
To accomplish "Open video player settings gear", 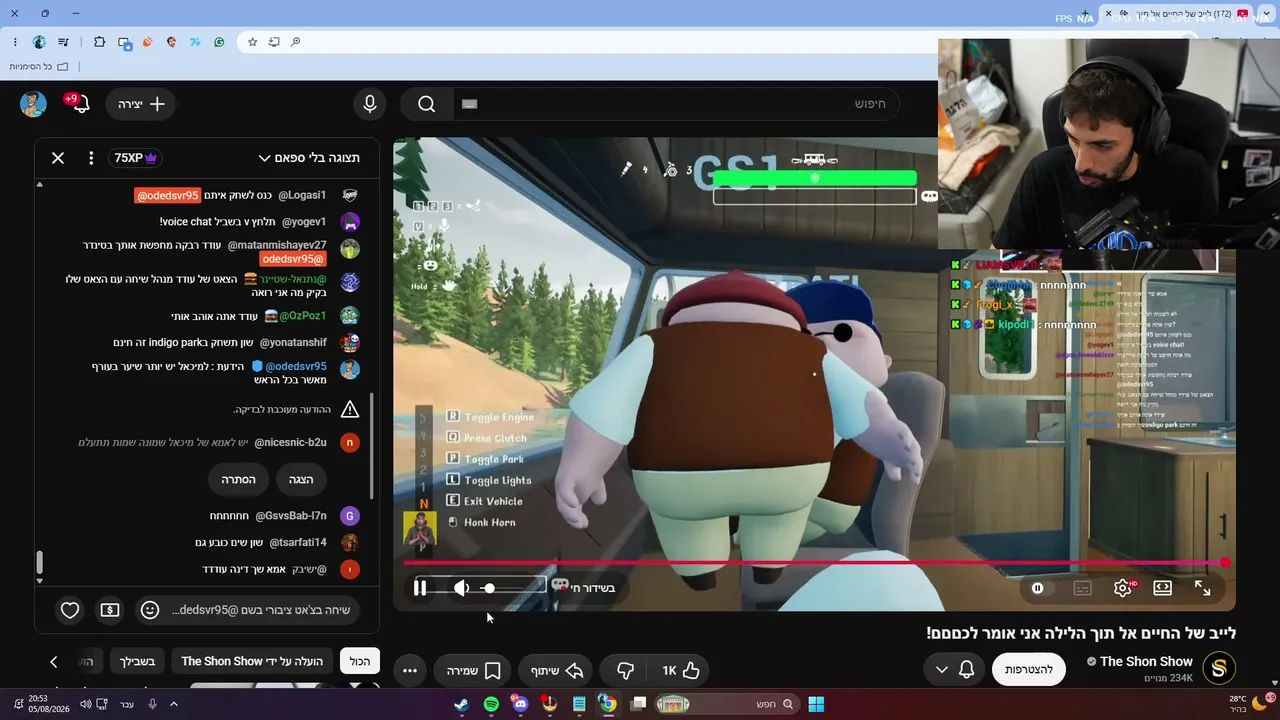I will pos(1122,588).
